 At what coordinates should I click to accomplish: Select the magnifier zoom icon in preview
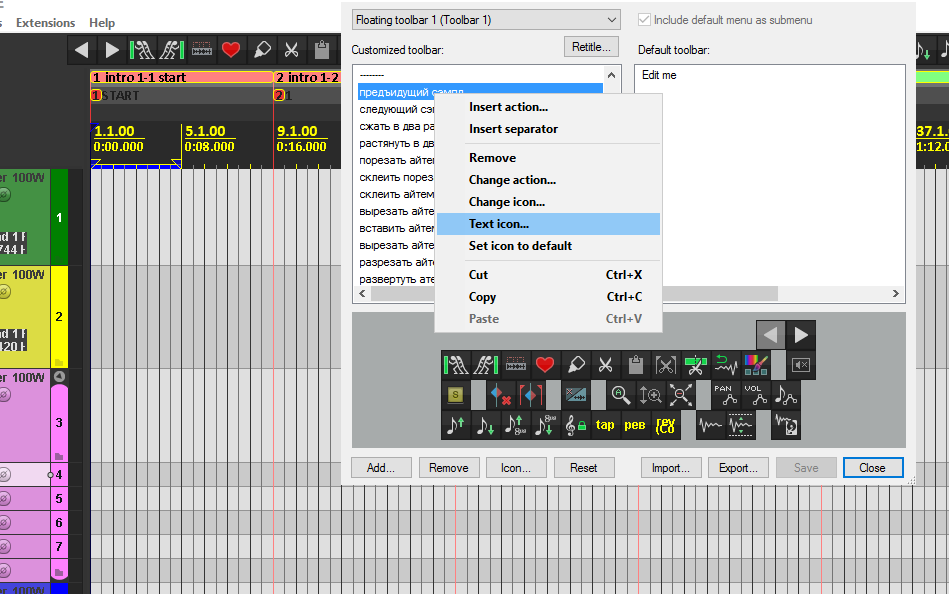point(621,395)
